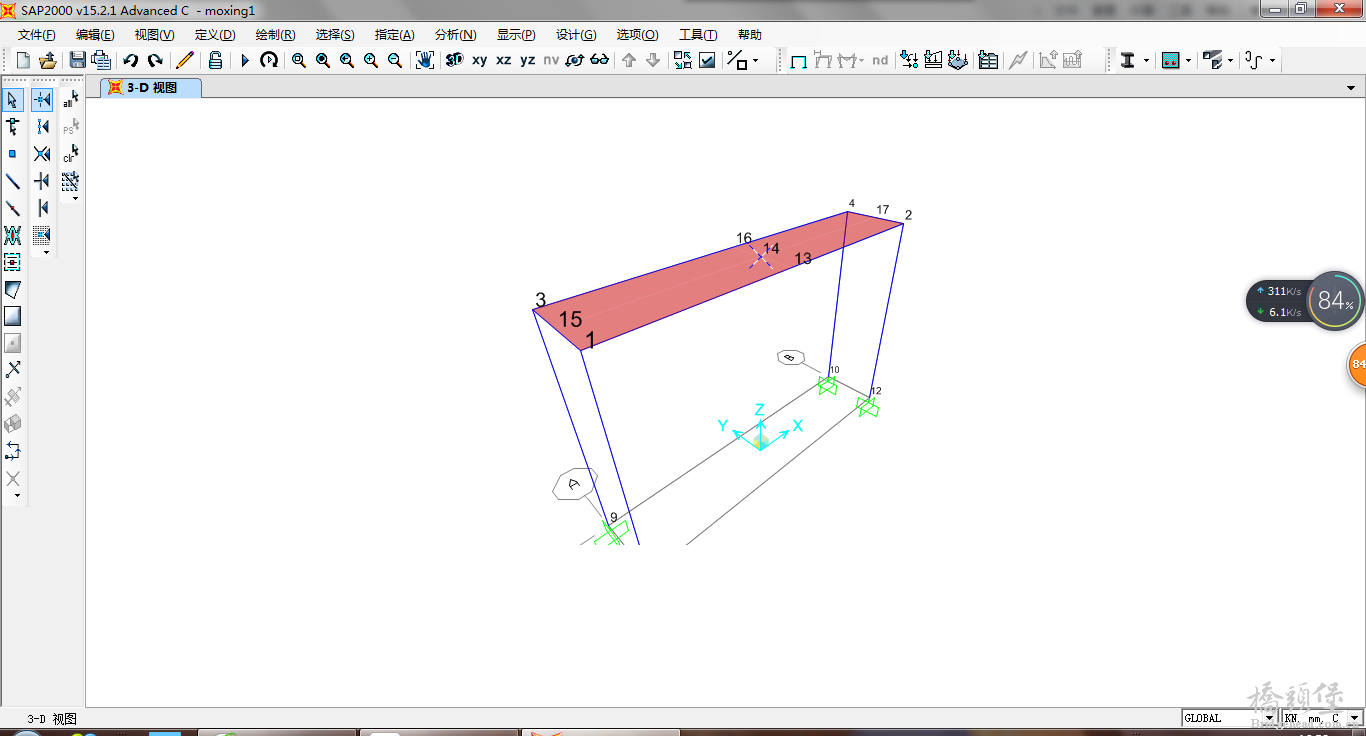The image size is (1366, 736).
Task: Click the 84% memory usage widget
Action: click(x=1335, y=300)
